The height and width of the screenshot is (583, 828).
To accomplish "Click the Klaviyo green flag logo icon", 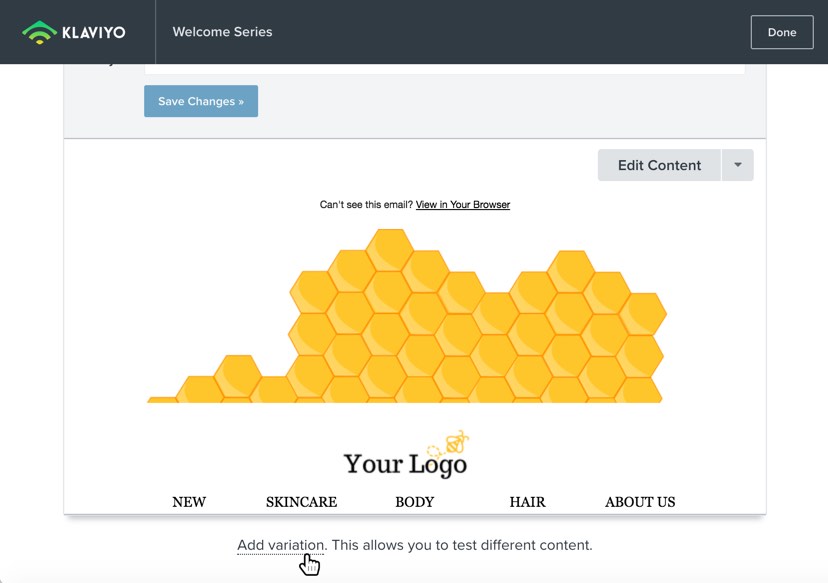I will 39,32.
